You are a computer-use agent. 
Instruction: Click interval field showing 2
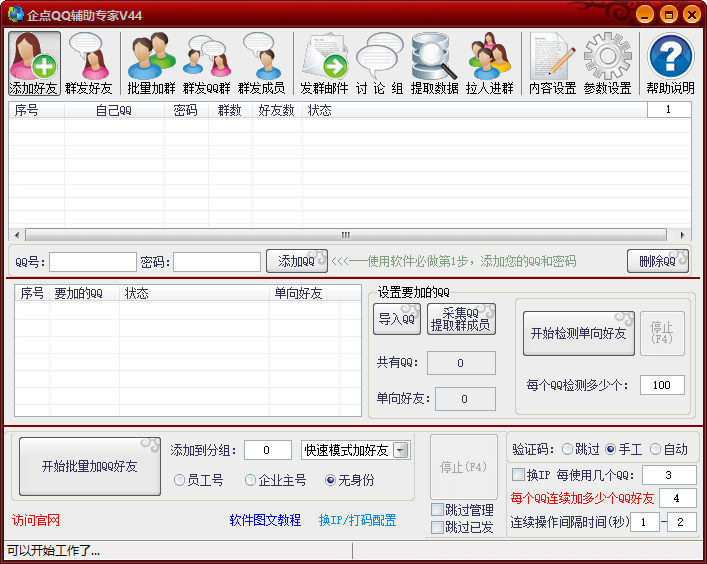pos(682,522)
